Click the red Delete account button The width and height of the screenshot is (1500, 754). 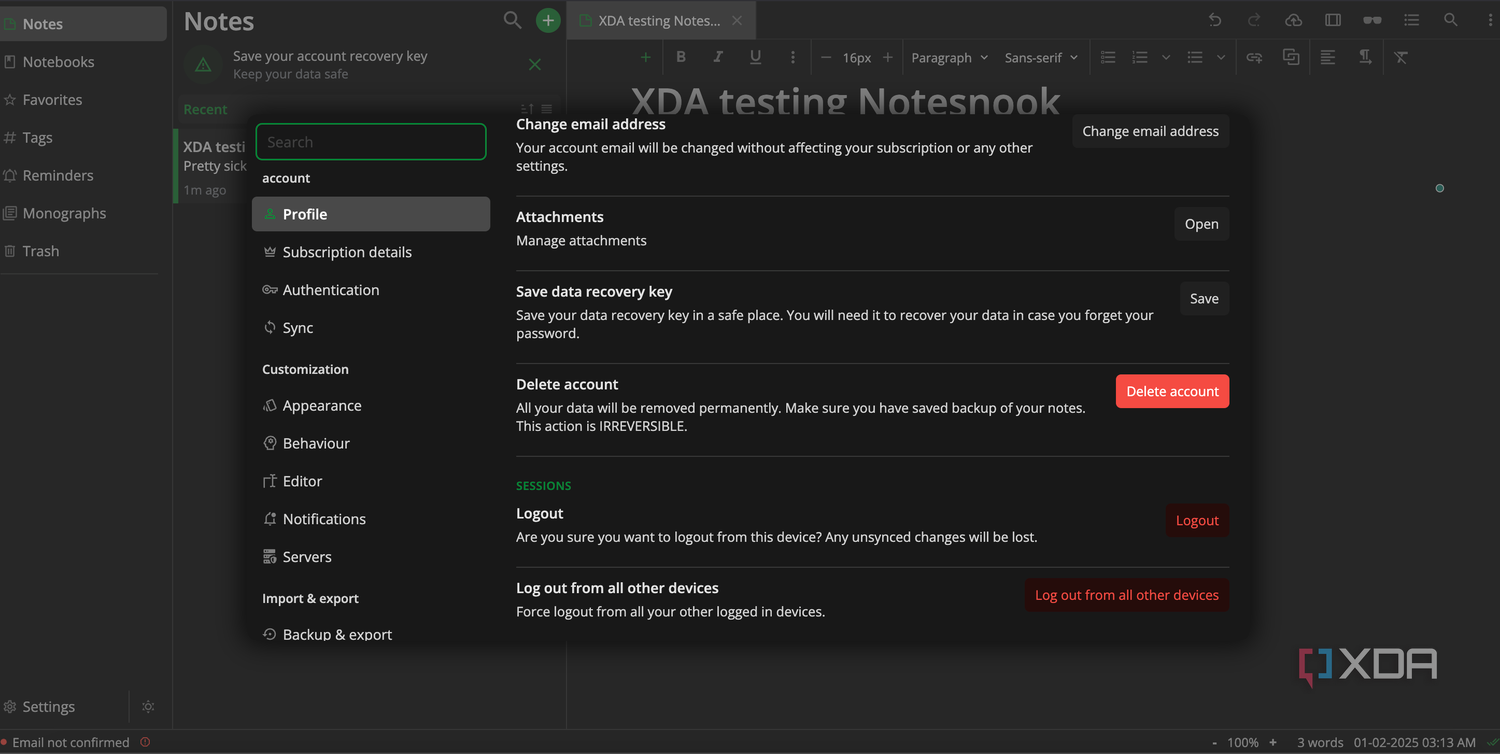(x=1172, y=391)
